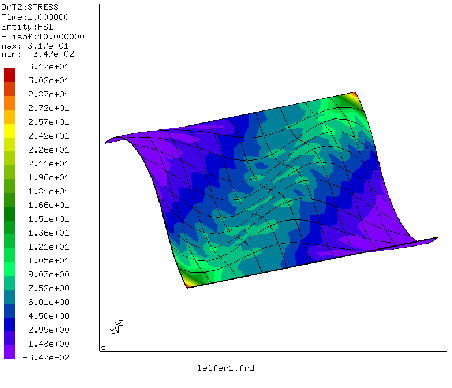Click the .frd file name below plot
The image size is (452, 388).
(226, 368)
